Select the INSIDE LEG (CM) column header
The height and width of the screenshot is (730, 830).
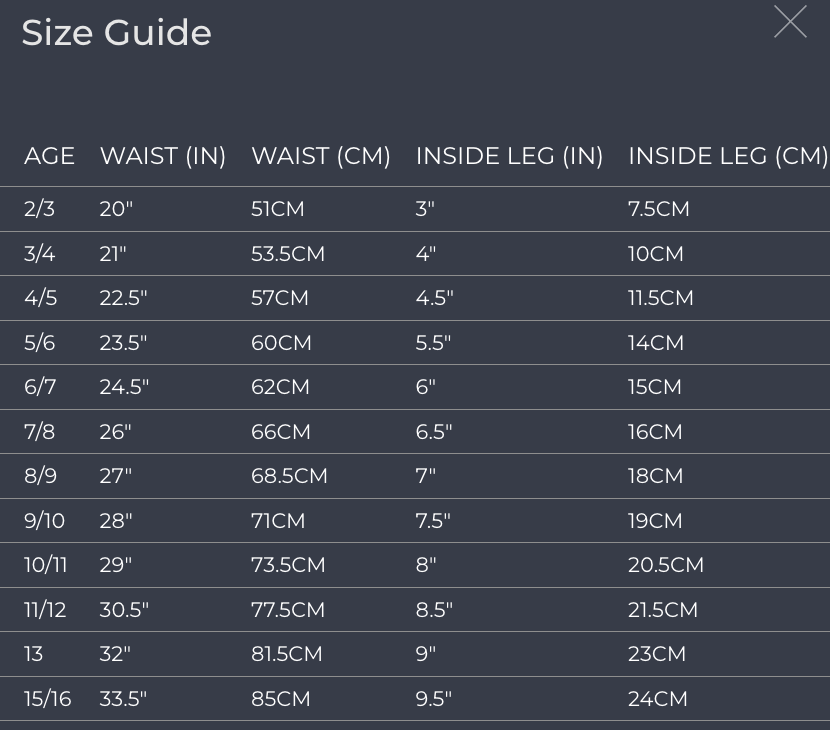(728, 156)
